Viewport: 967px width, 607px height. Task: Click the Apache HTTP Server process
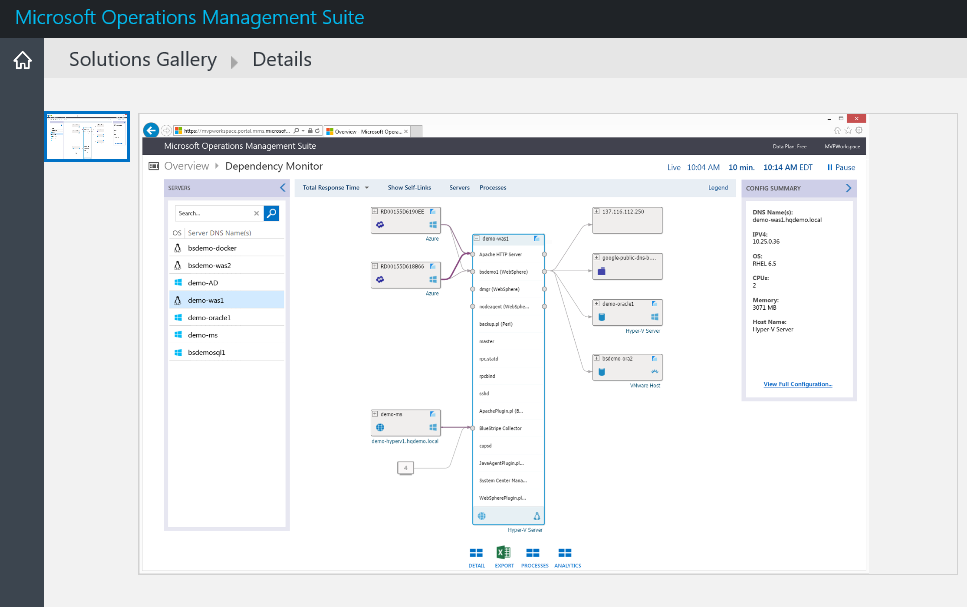click(501, 254)
